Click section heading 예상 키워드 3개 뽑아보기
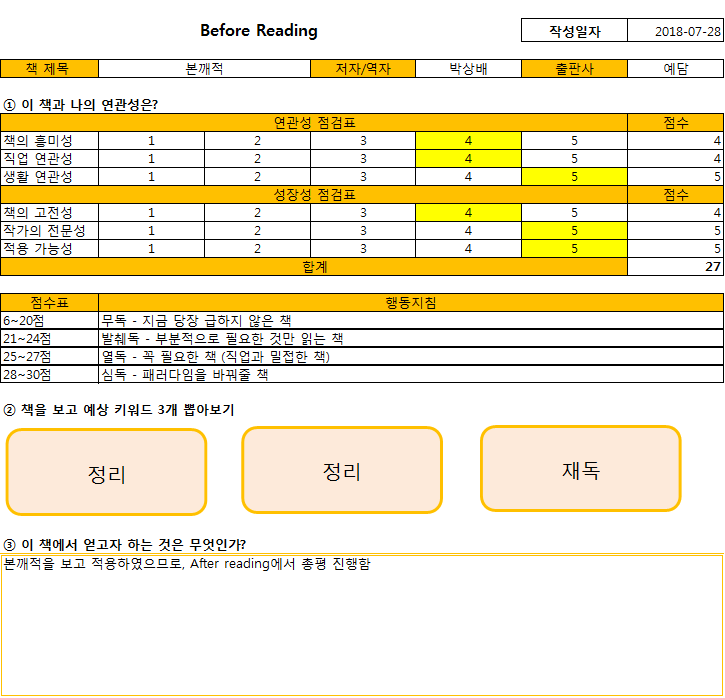 119,410
